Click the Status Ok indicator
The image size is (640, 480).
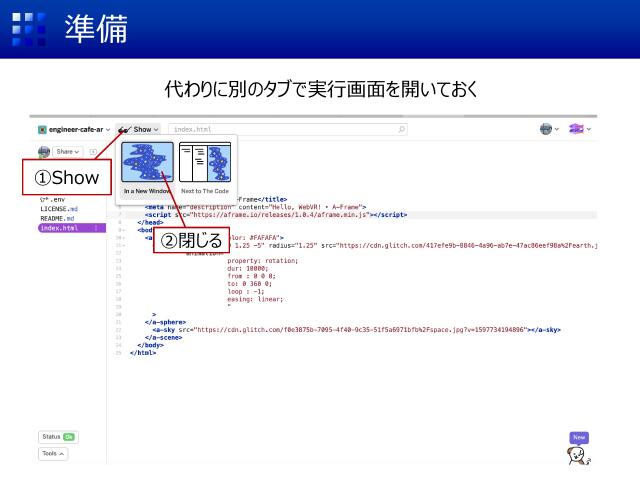pos(57,437)
